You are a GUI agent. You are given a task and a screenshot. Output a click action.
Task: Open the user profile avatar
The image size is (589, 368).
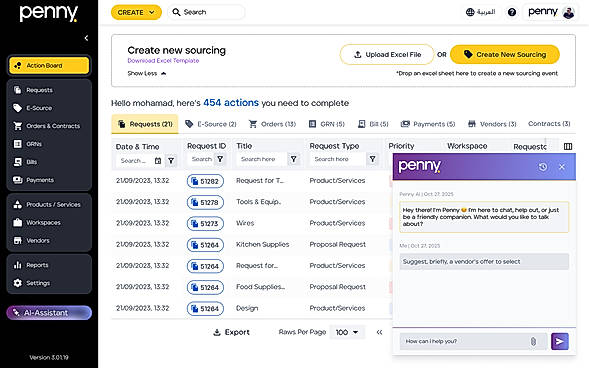coord(569,12)
